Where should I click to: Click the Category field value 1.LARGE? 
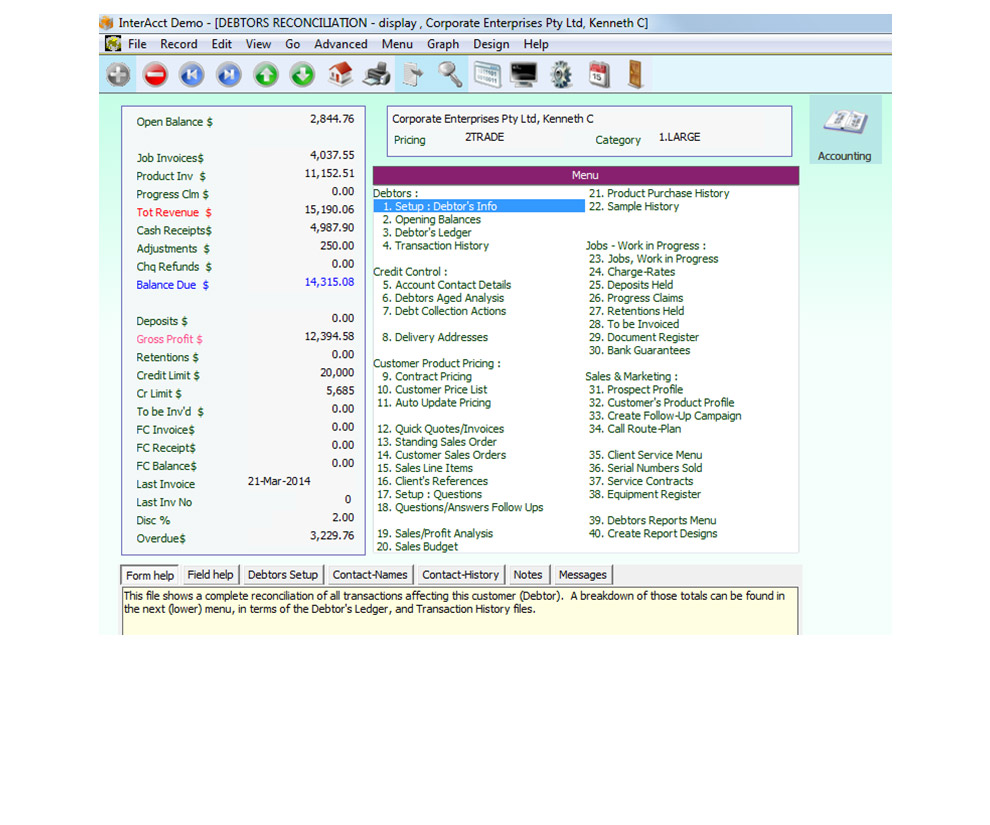pyautogui.click(x=679, y=137)
